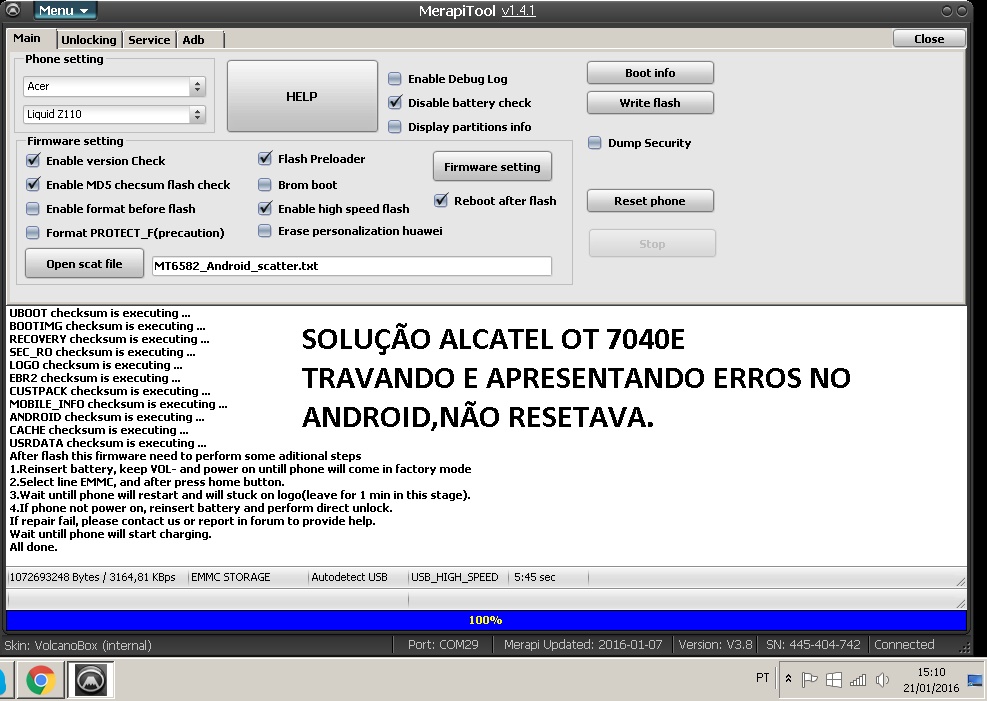Image resolution: width=987 pixels, height=701 pixels.
Task: Open the Acer brand dropdown
Action: pos(115,86)
